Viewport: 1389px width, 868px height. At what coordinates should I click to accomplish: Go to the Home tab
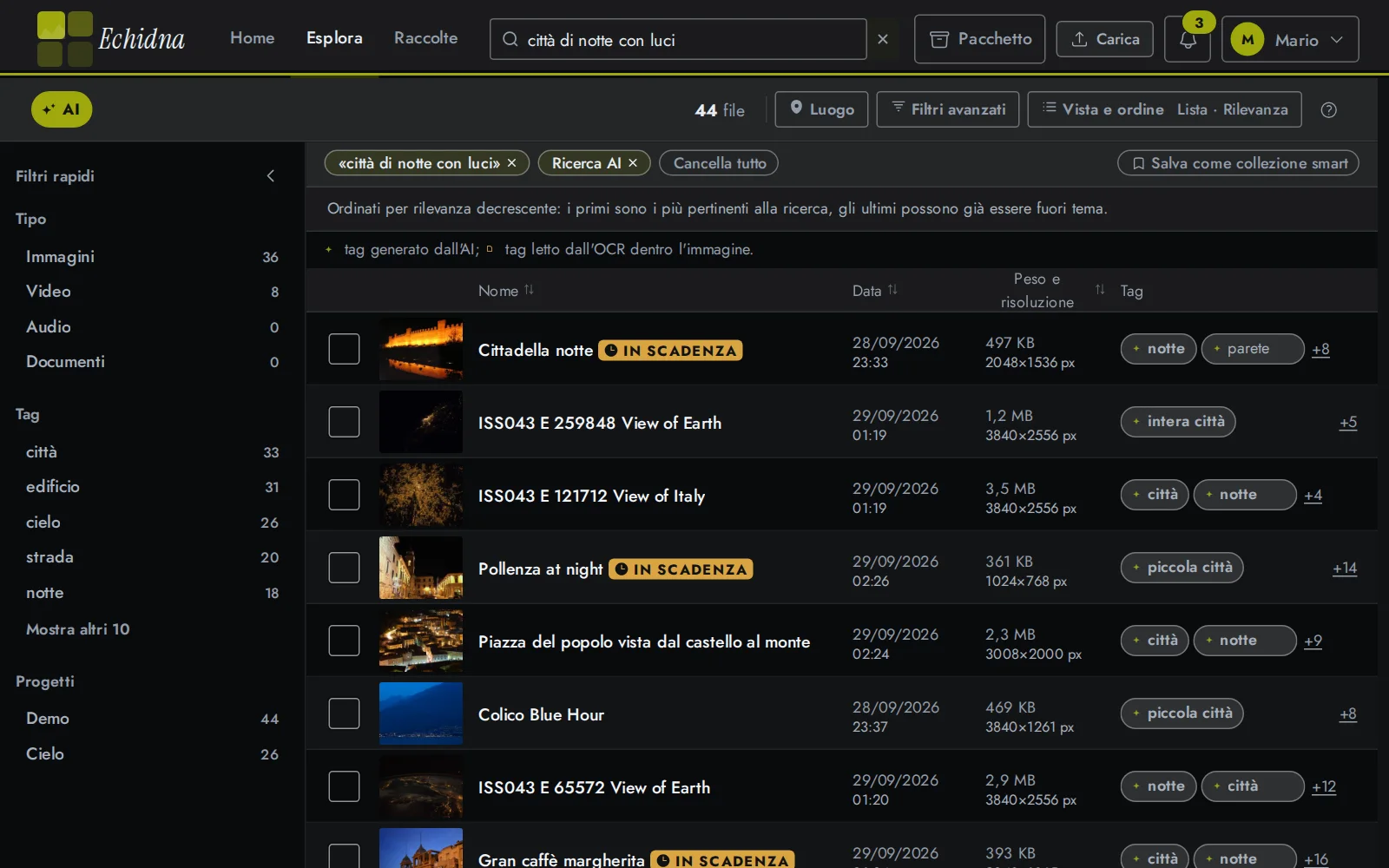pyautogui.click(x=252, y=38)
